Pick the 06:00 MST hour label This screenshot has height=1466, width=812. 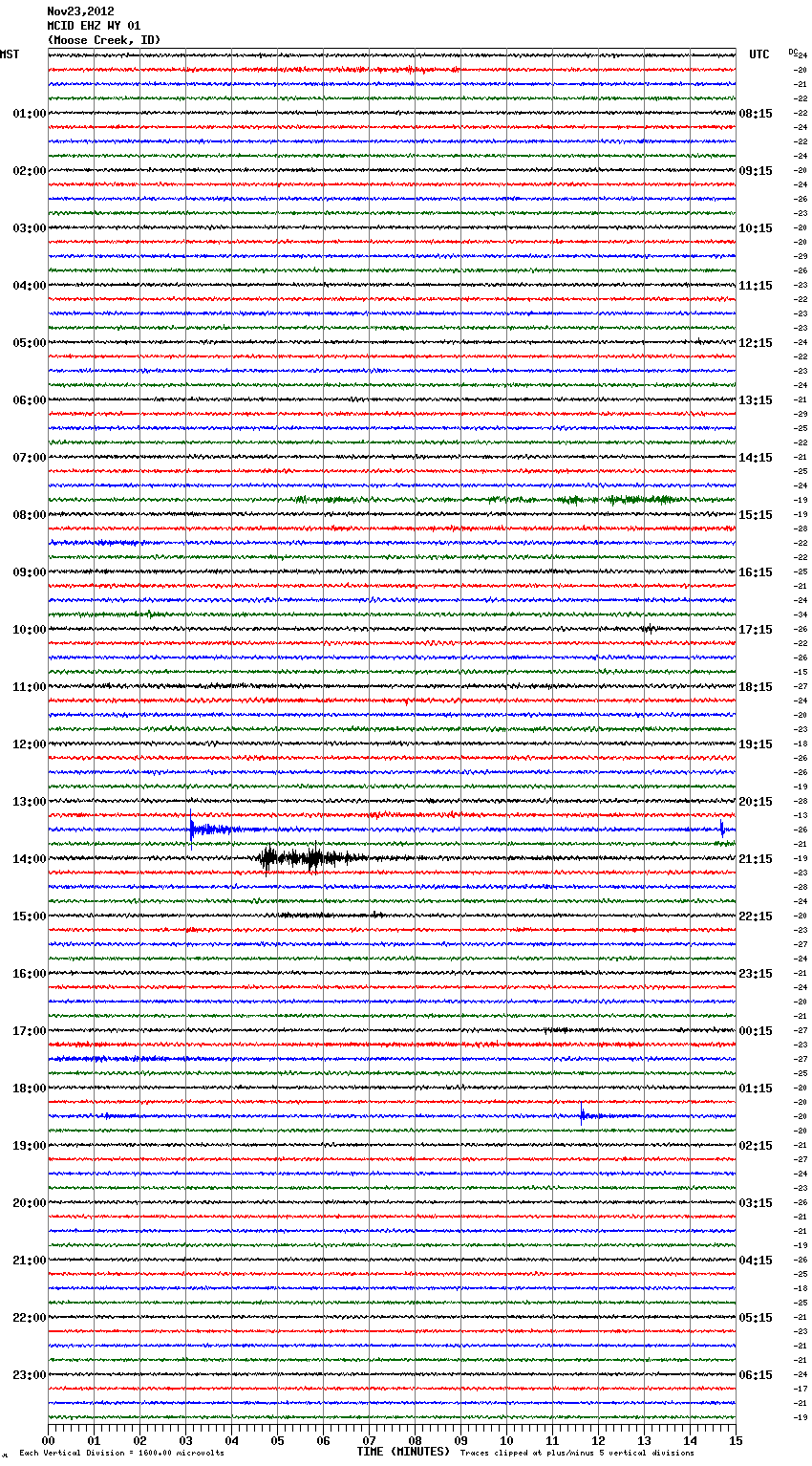click(30, 400)
